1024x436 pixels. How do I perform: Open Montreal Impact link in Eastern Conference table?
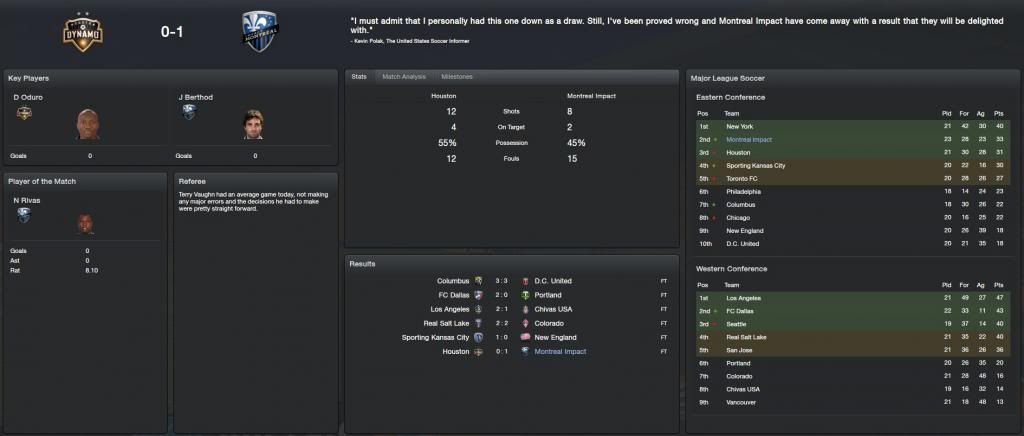[750, 140]
